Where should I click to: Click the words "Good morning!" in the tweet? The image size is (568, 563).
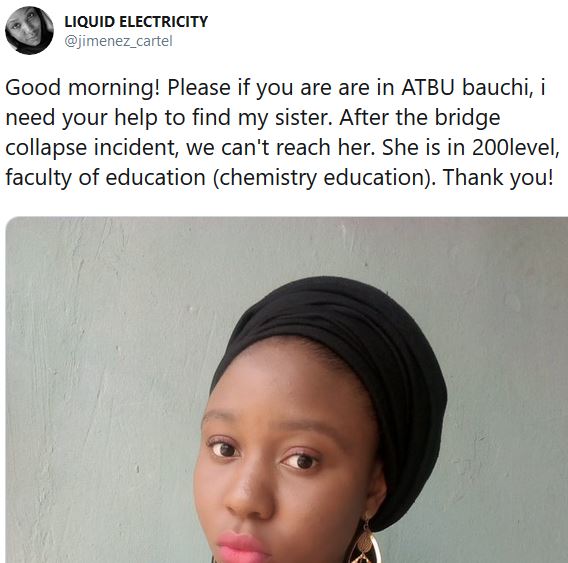tap(83, 88)
